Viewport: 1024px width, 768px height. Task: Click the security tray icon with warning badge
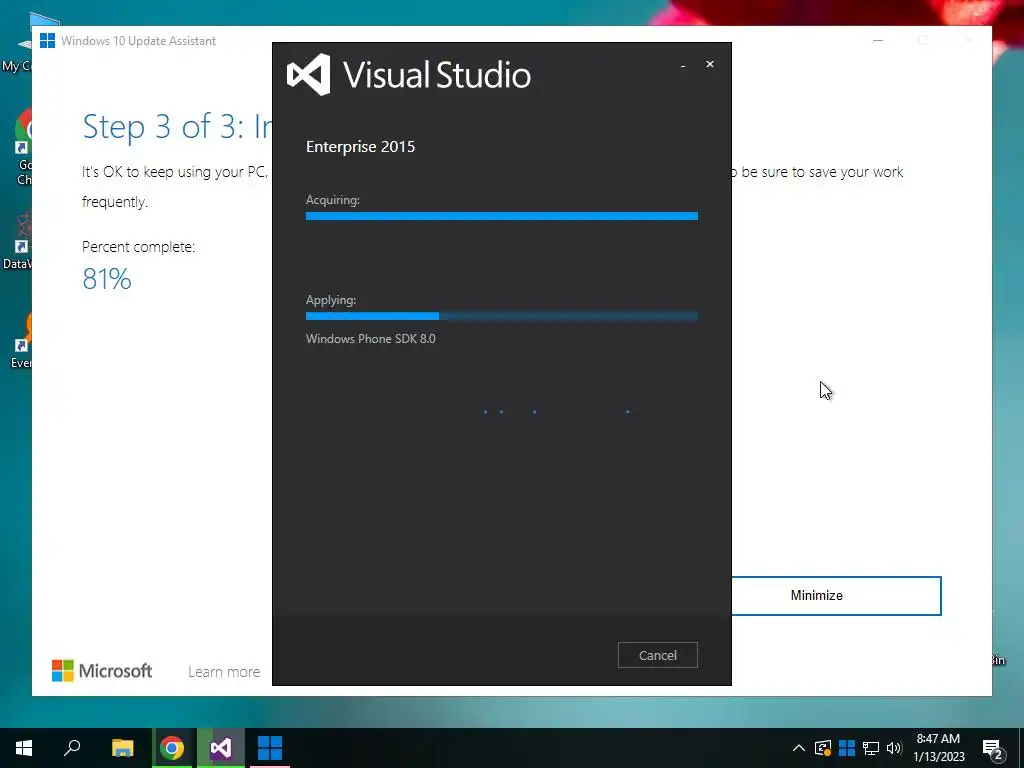tap(823, 748)
